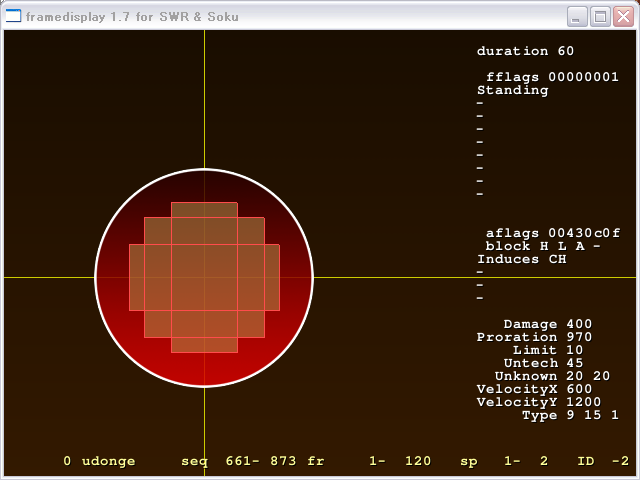The image size is (640, 480).
Task: Maximize the framedisplay window
Action: [600, 16]
